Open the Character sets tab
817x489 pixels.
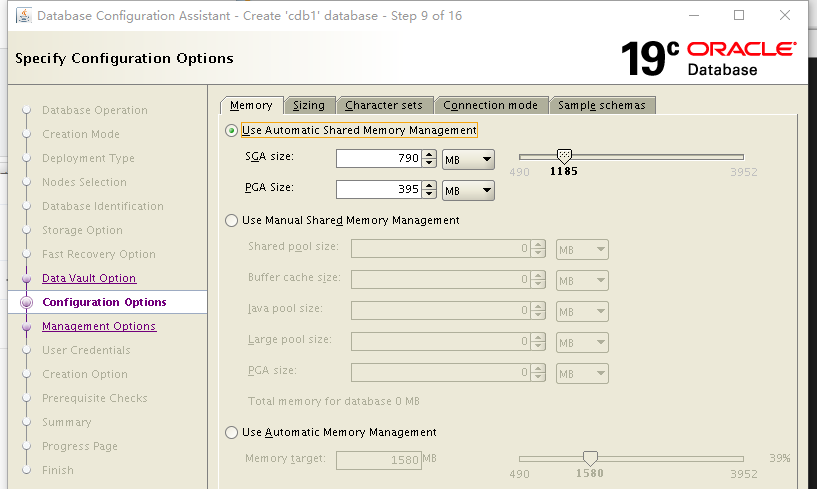tap(385, 105)
